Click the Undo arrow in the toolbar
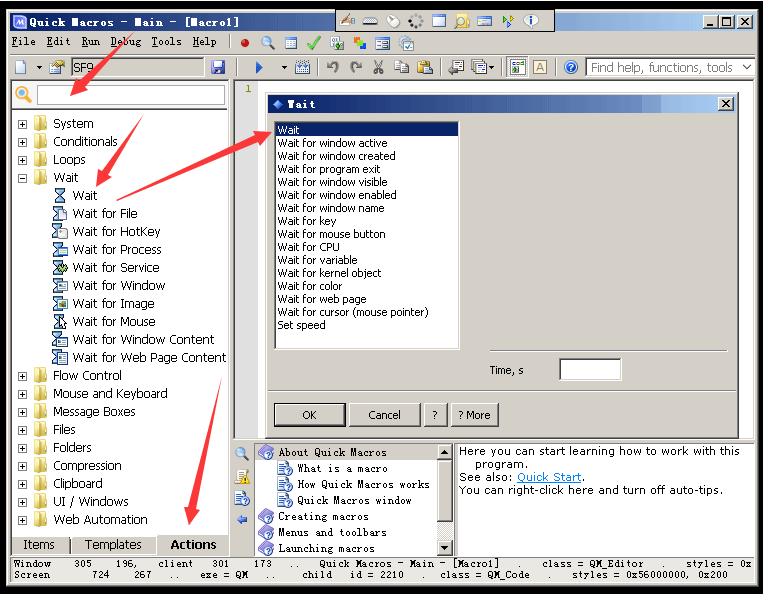 coord(332,67)
